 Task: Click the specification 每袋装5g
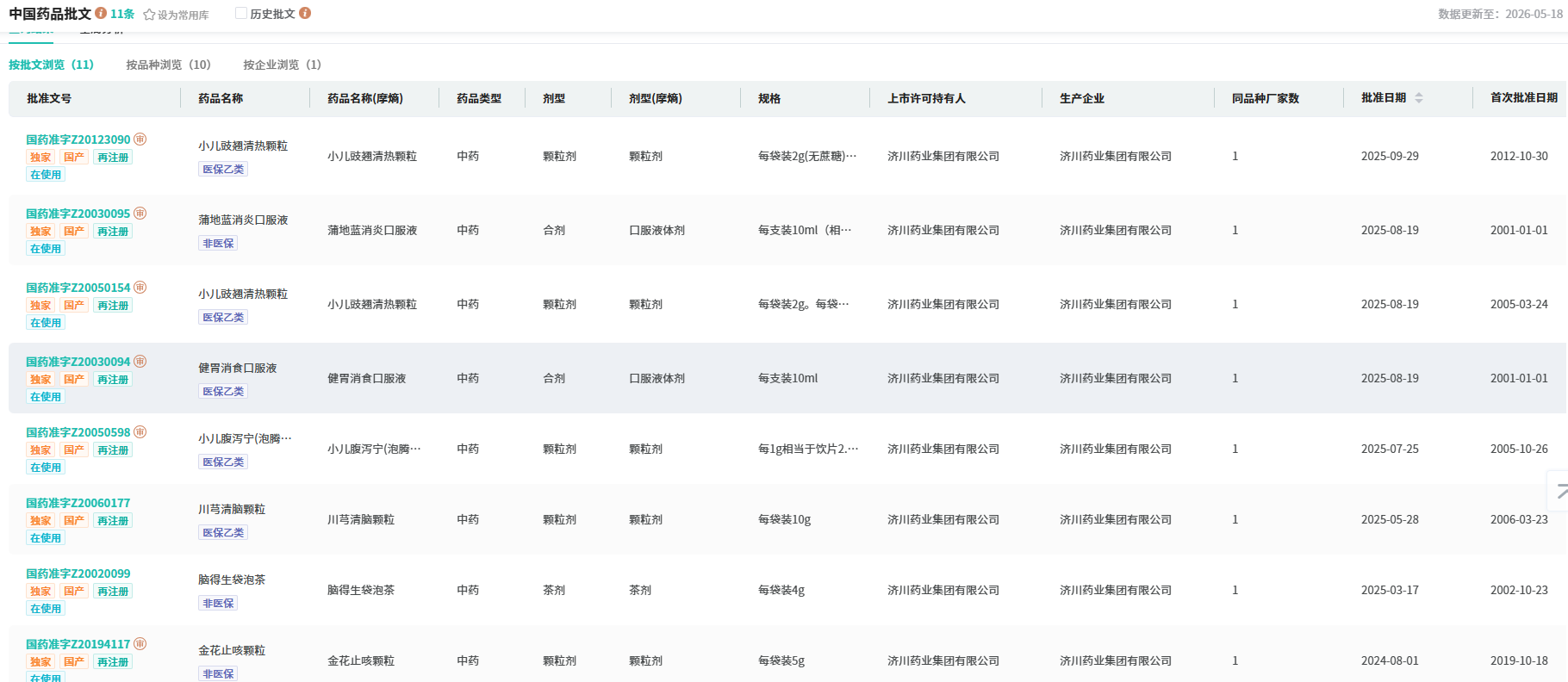(x=781, y=660)
